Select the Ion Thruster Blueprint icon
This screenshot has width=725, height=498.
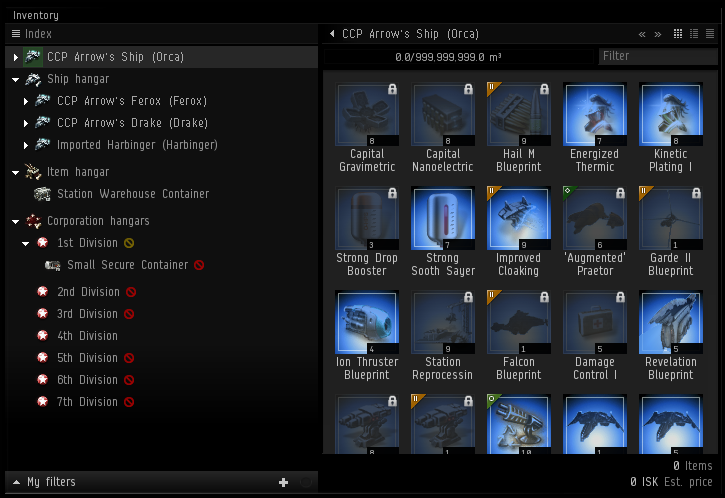point(367,322)
